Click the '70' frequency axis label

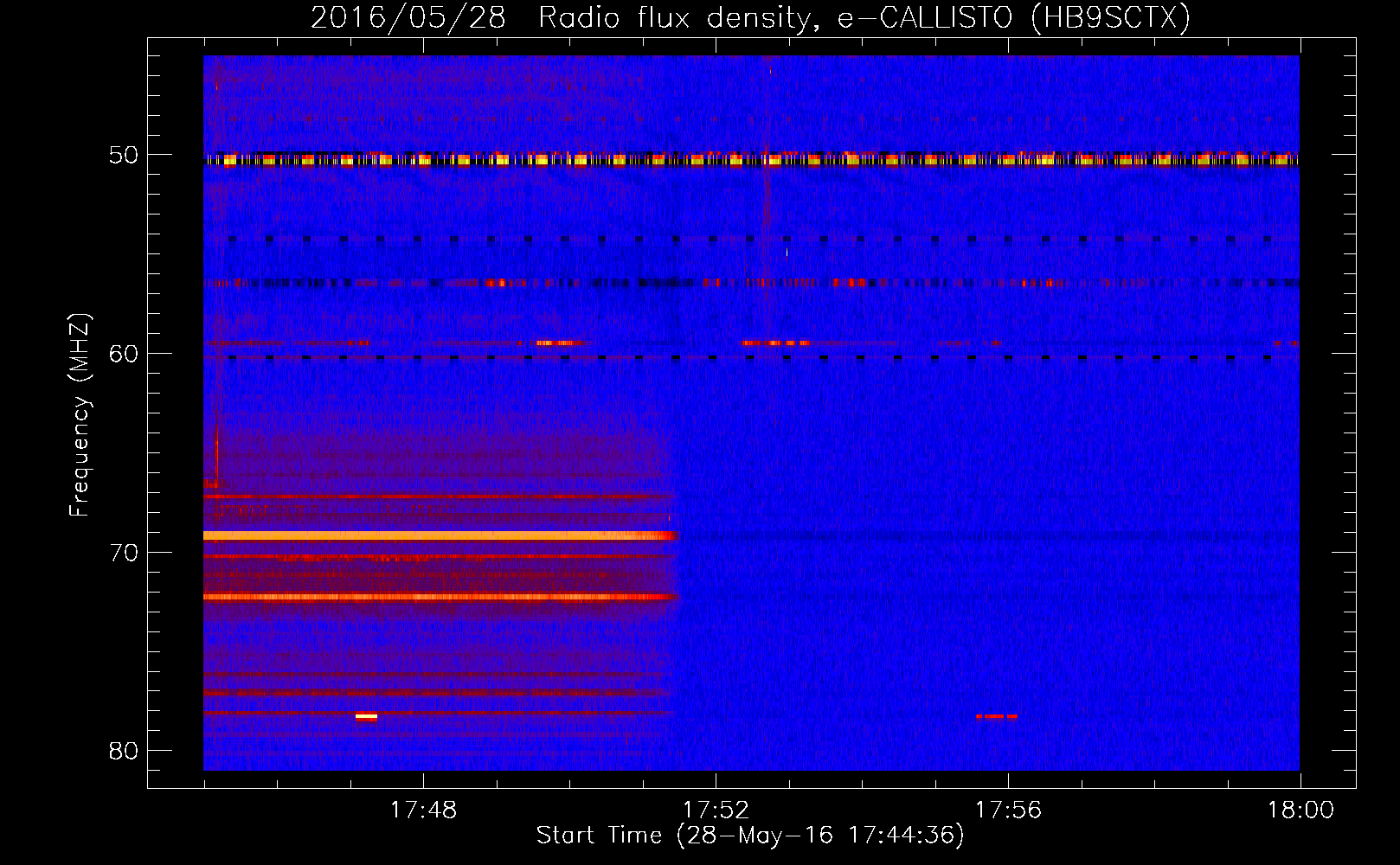(124, 552)
